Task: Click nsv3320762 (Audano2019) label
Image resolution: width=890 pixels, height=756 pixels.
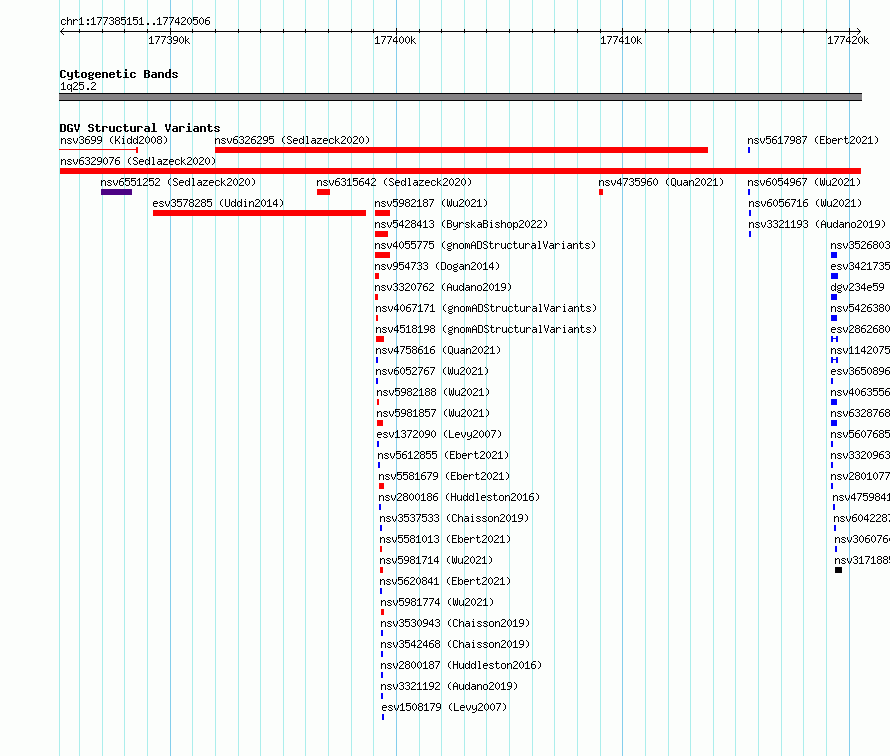Action: click(443, 287)
